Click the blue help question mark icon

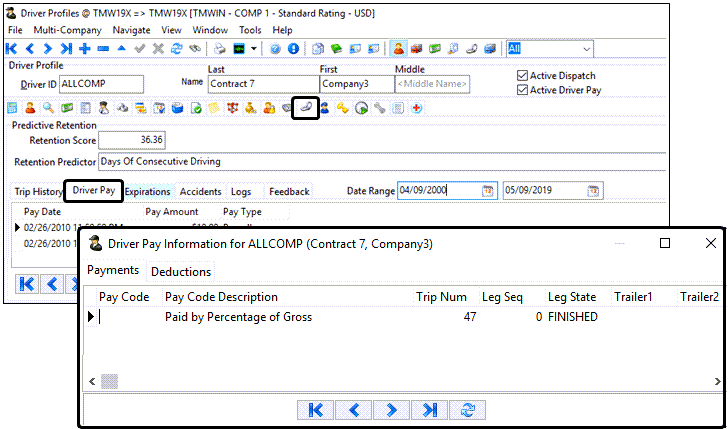(x=276, y=48)
